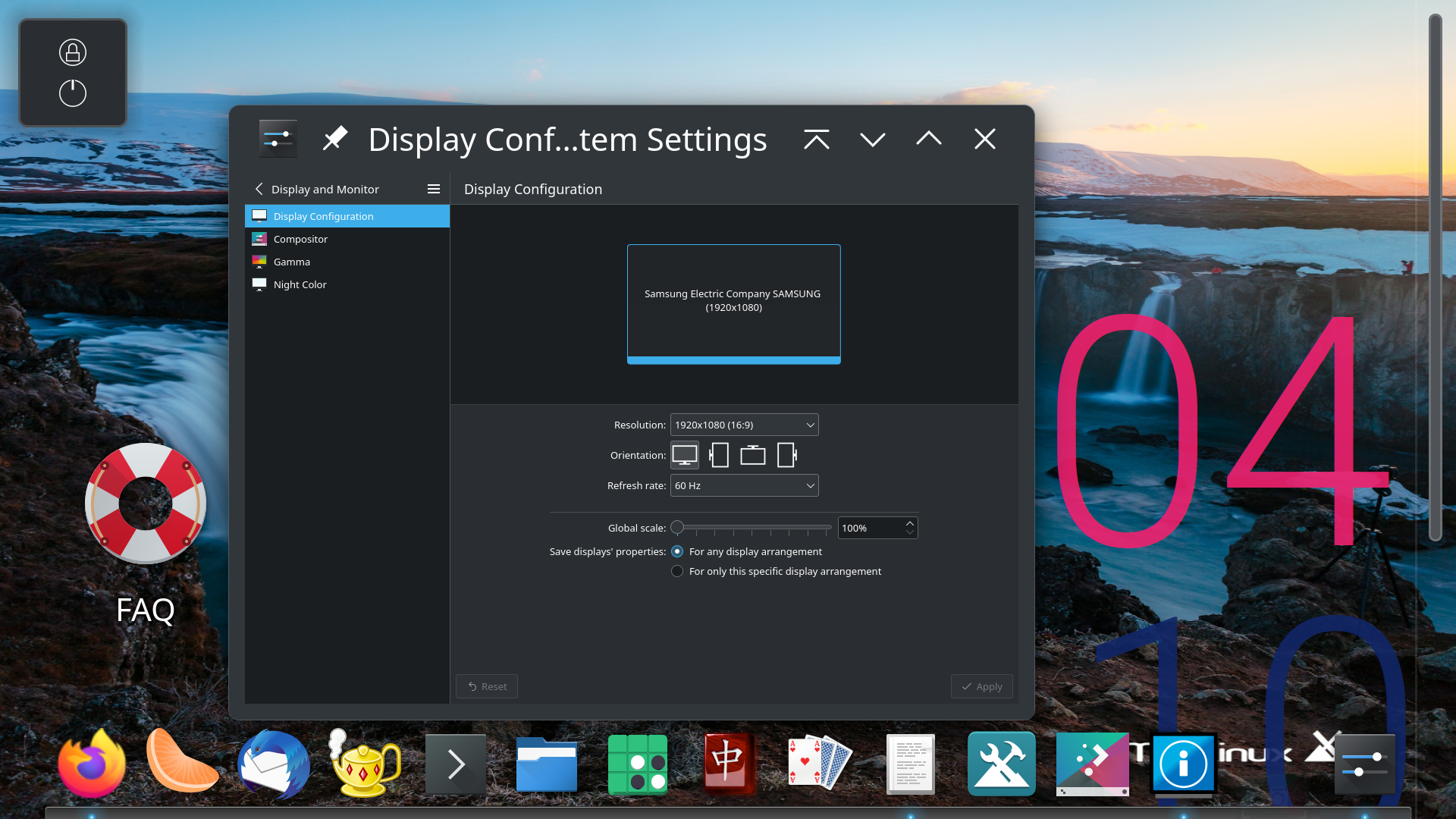The image size is (1456, 819).
Task: Select rotate 90° clockwise orientation
Action: coord(787,455)
